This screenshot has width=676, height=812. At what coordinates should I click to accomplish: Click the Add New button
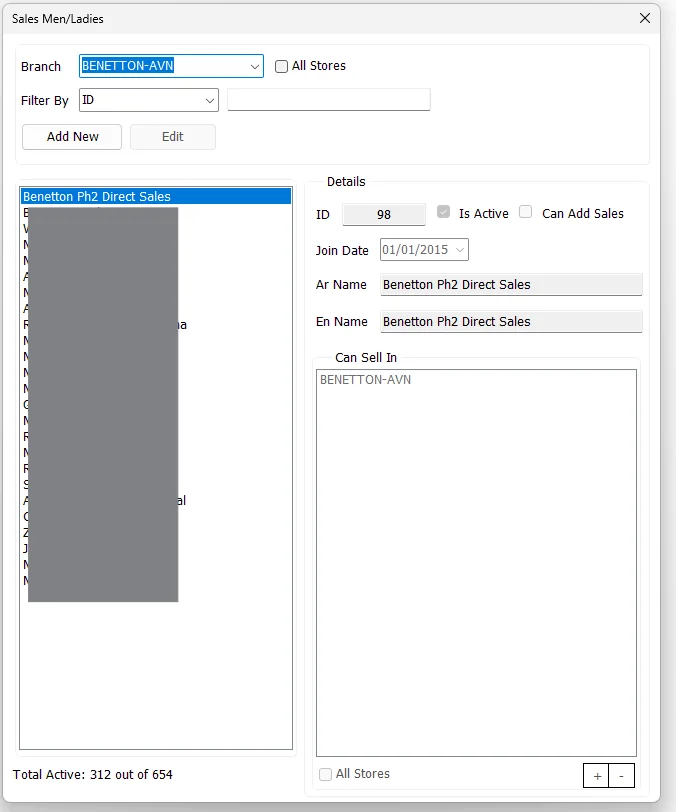point(72,137)
